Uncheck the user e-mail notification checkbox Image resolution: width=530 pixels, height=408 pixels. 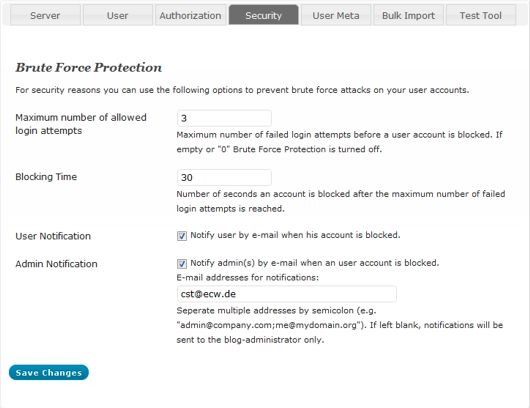point(182,236)
